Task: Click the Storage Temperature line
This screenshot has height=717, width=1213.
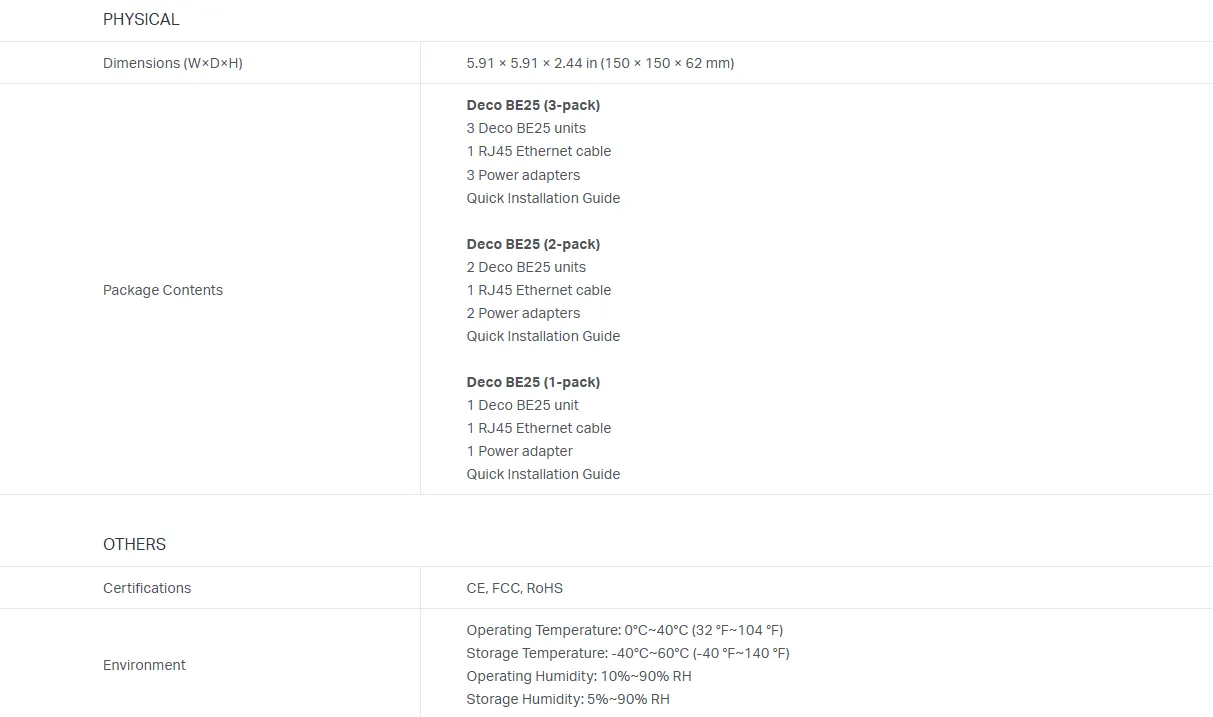Action: click(628, 653)
